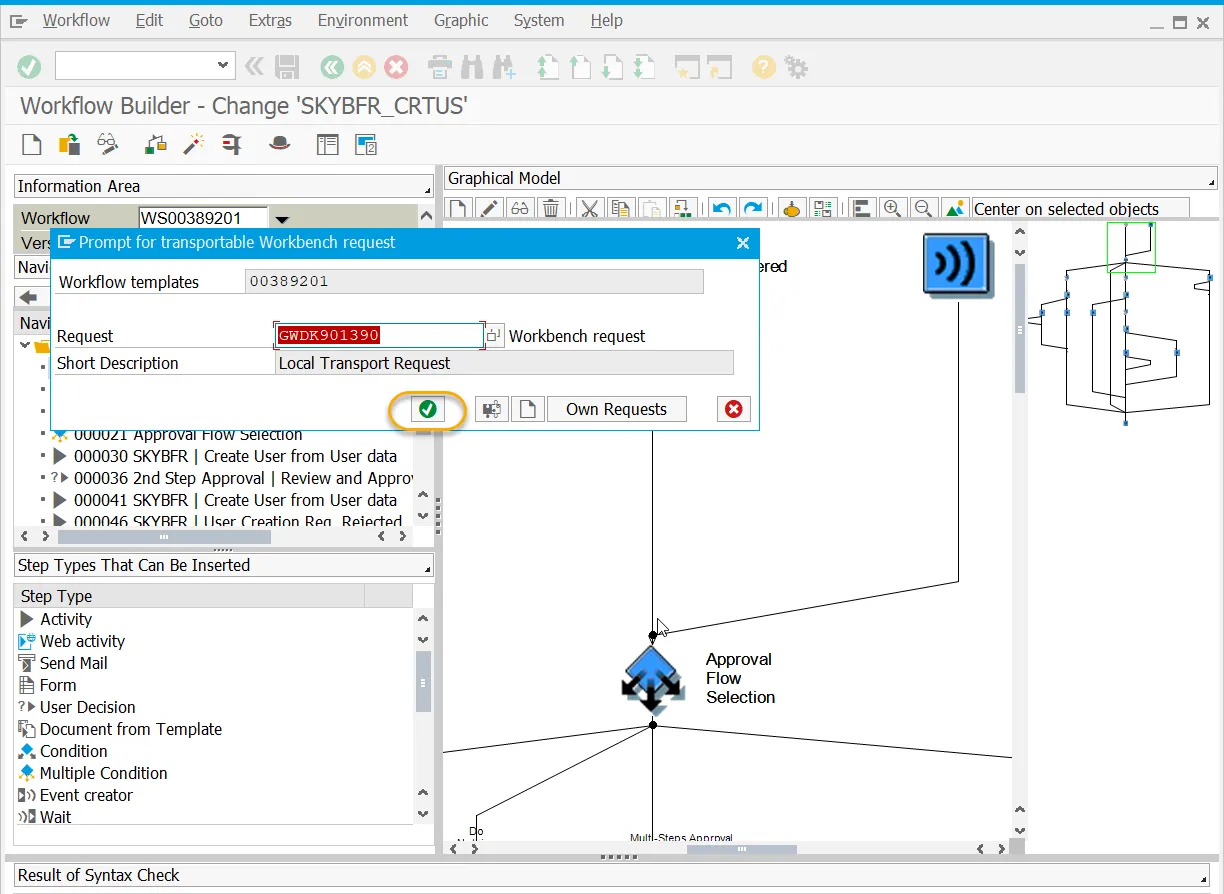Open the Goto menu
This screenshot has height=894, width=1224.
206,20
